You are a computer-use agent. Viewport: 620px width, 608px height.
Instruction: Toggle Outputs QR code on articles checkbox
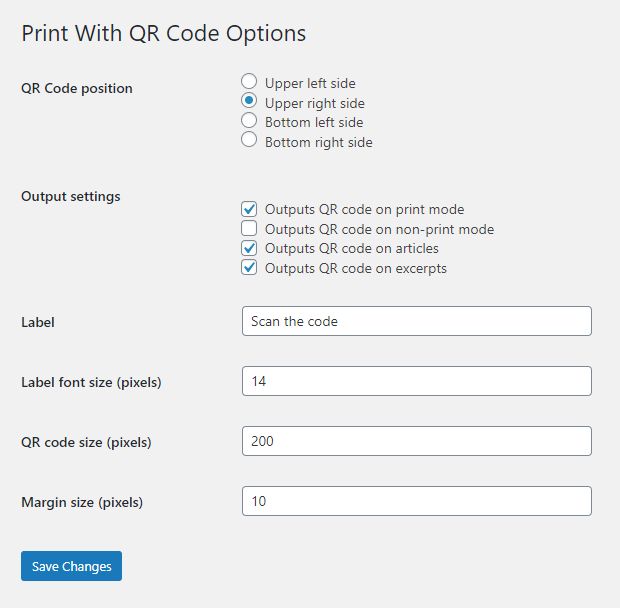250,248
